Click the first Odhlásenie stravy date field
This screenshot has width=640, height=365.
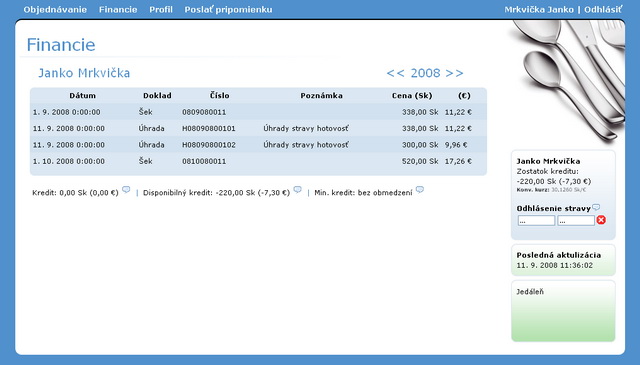click(x=536, y=220)
